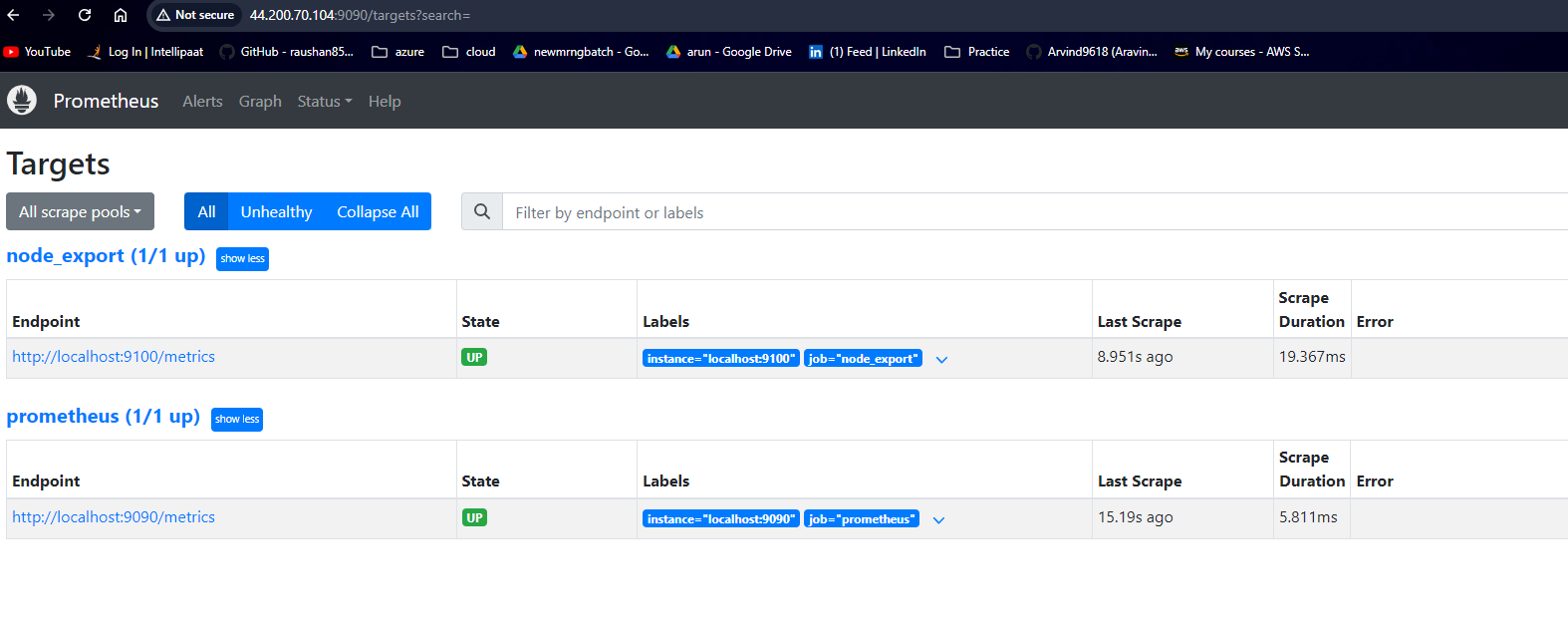Expand labels chevron for prometheus target

tap(938, 520)
